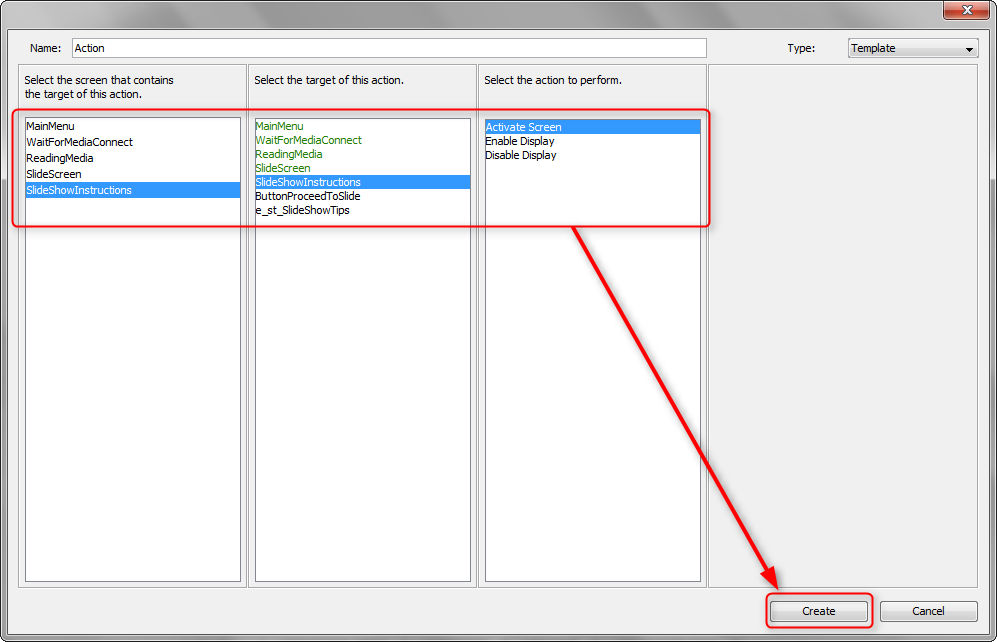Choose the Activate Screen action
Screen dimensions: 997x642
coord(524,127)
